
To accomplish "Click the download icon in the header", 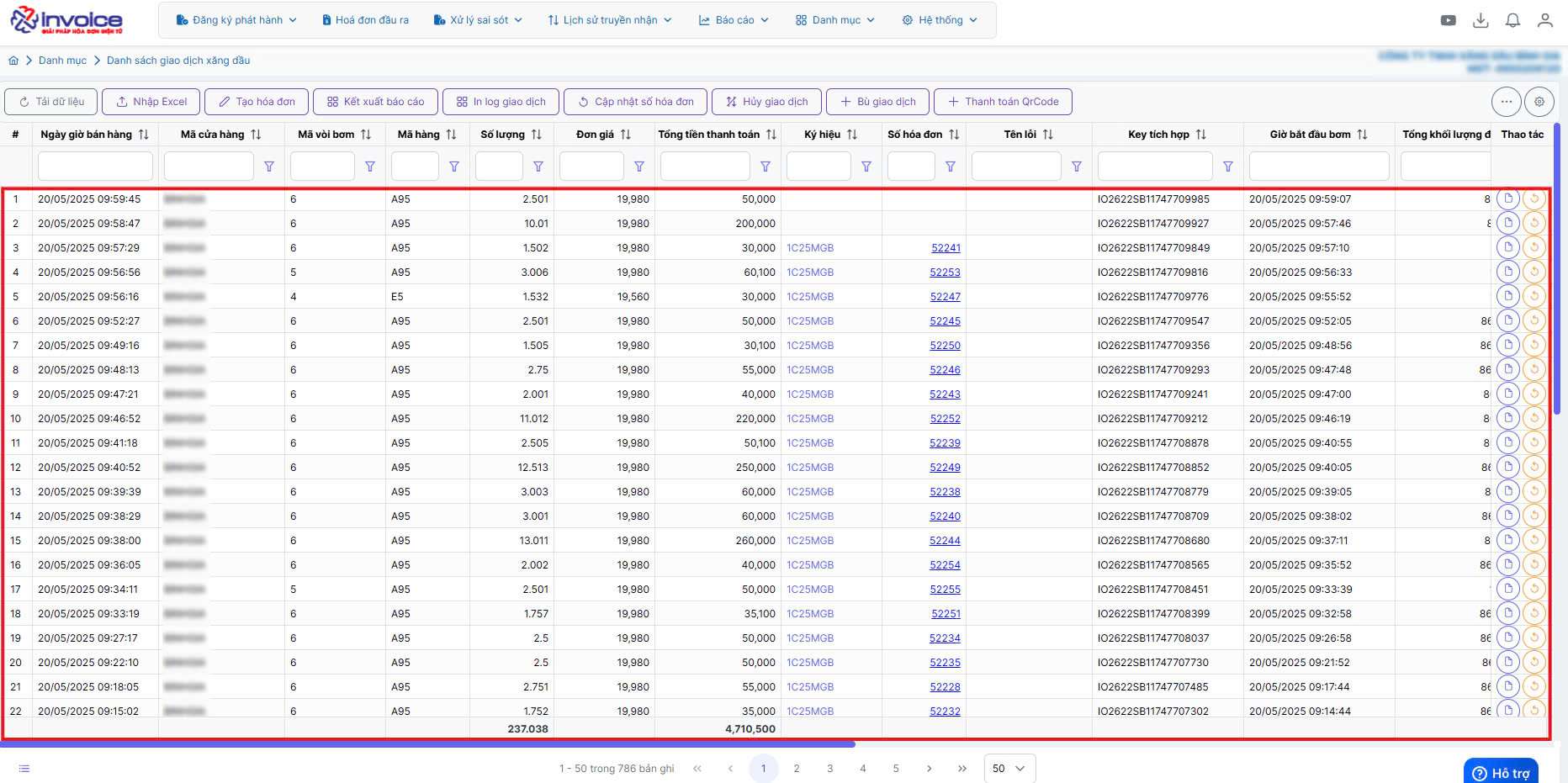I will pos(1481,20).
